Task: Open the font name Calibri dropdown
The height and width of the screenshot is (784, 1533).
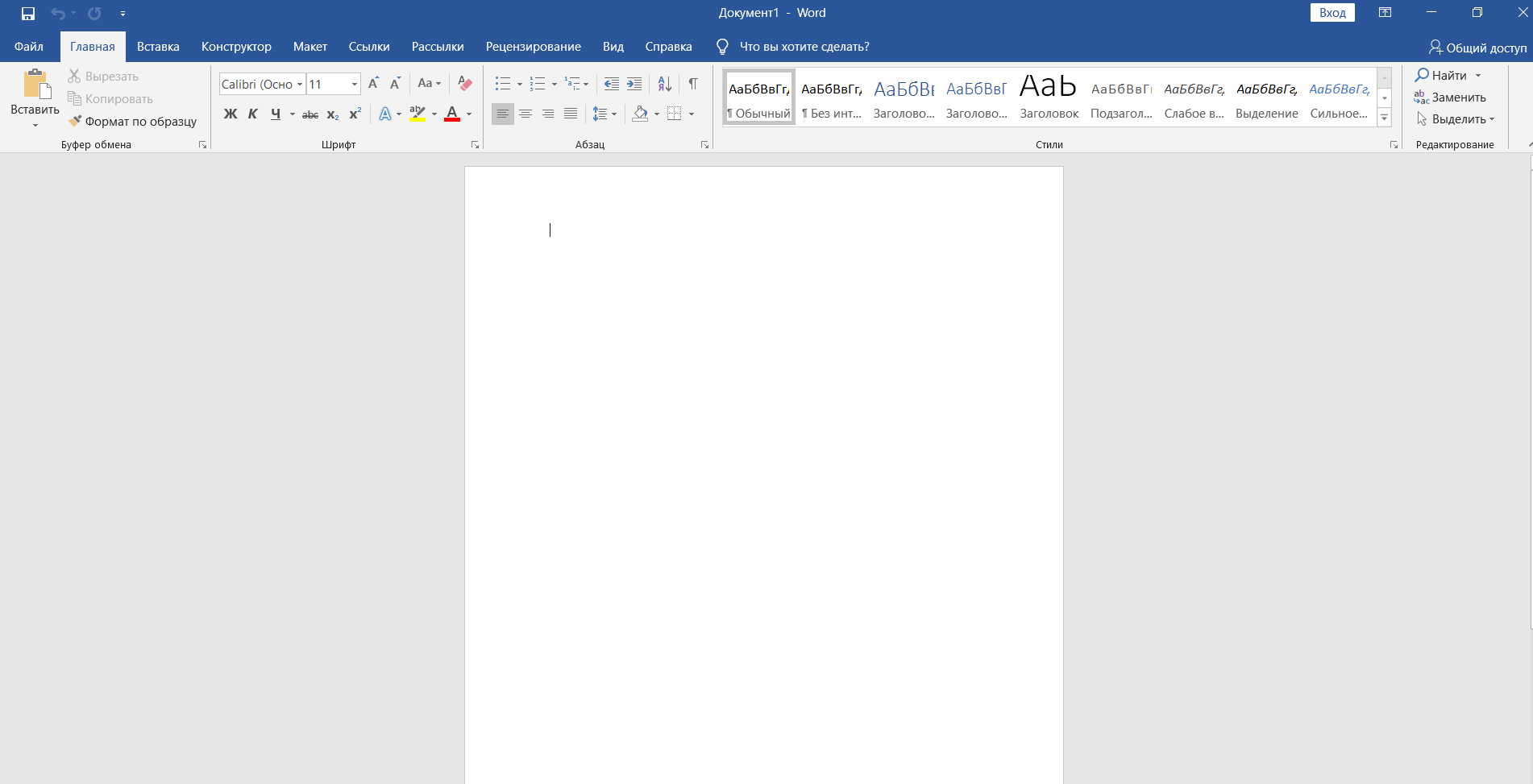Action: coord(300,84)
